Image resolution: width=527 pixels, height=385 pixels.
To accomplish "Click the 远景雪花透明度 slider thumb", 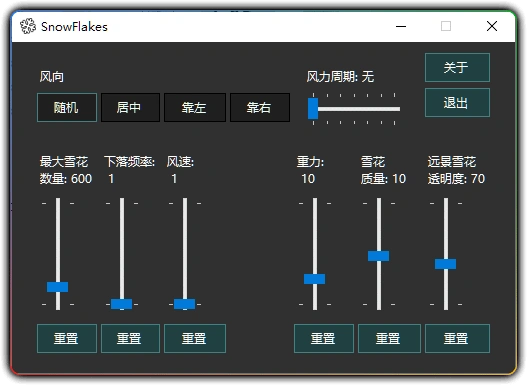I will coord(446,264).
